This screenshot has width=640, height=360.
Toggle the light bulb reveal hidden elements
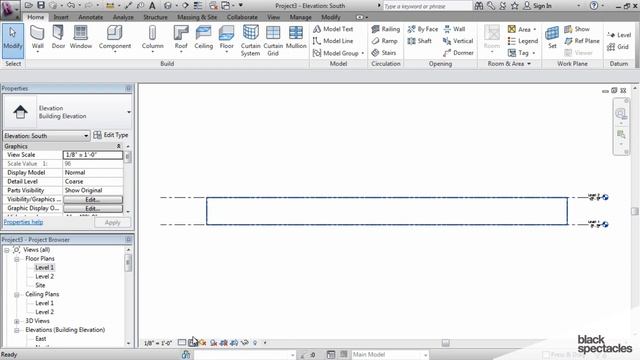255,343
